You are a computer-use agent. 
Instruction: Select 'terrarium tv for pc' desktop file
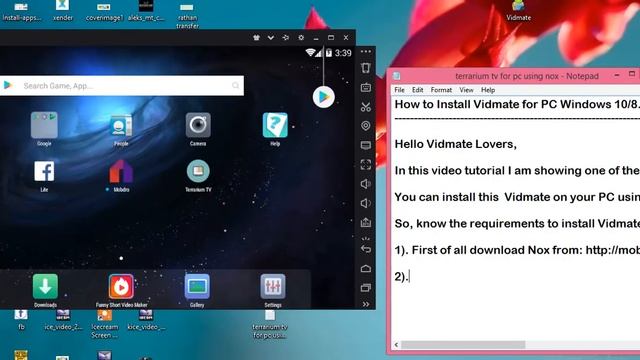(x=270, y=324)
